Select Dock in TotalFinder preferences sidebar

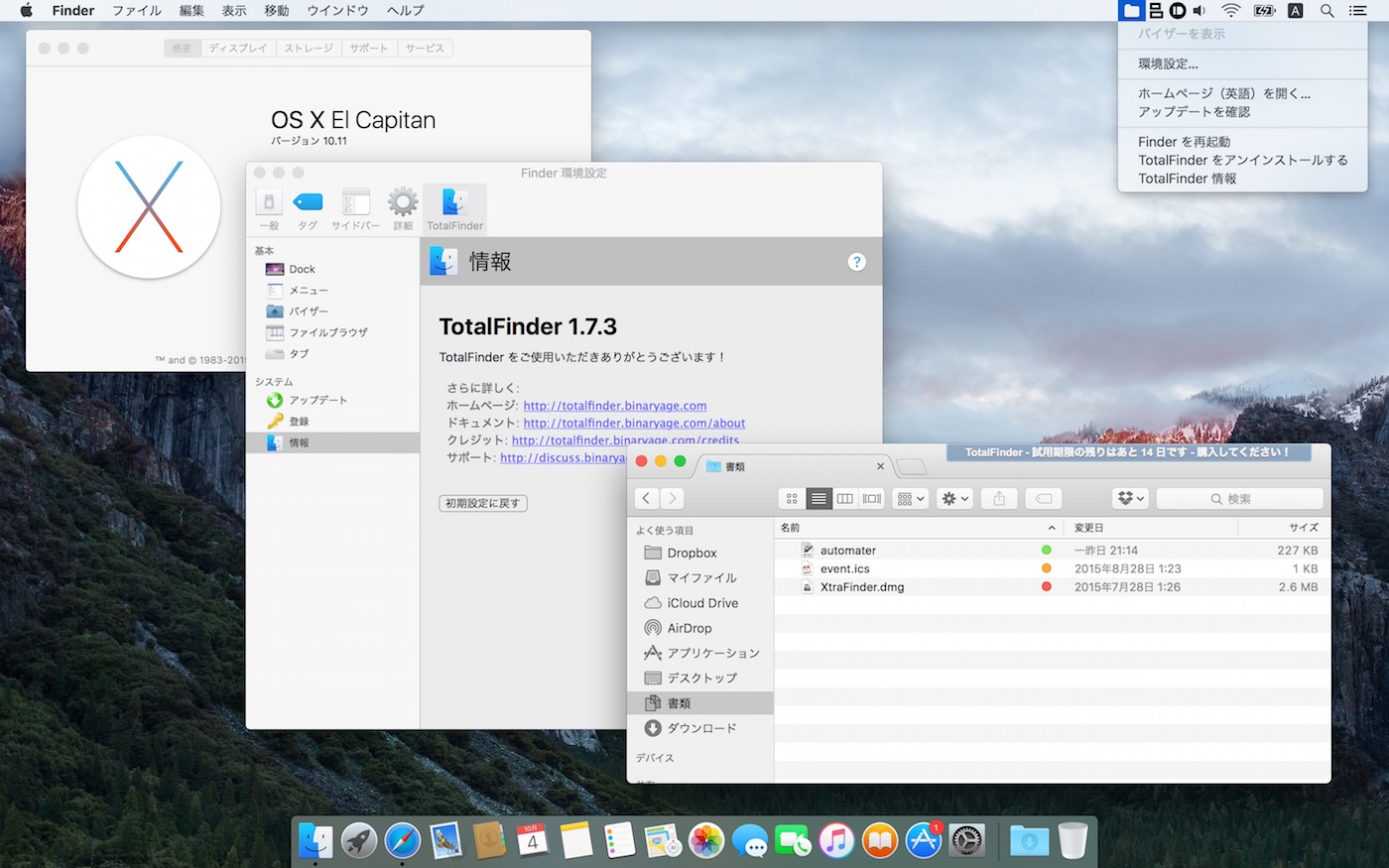[x=332, y=269]
